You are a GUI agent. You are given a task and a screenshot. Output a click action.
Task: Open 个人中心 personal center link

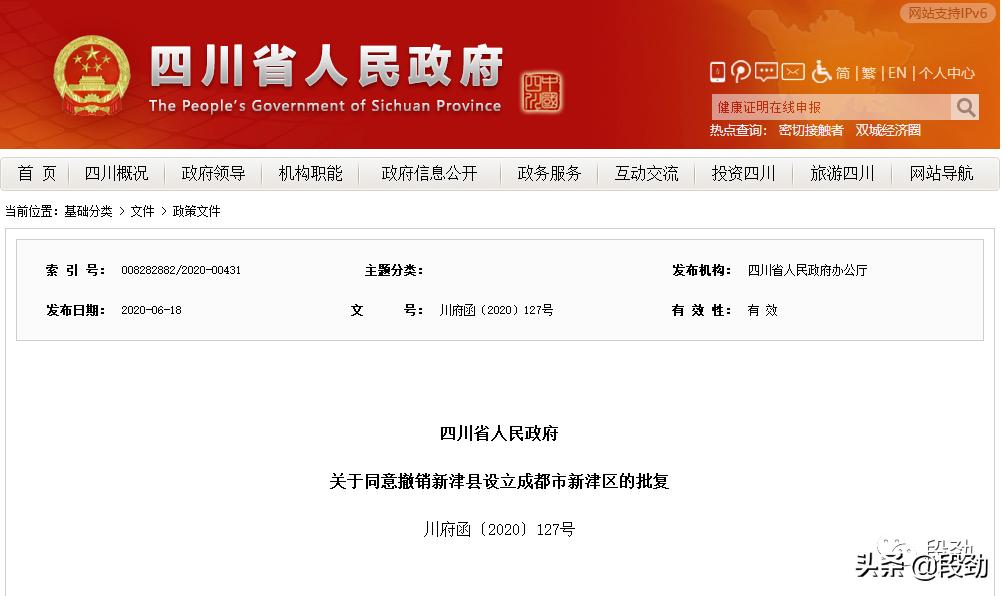946,72
